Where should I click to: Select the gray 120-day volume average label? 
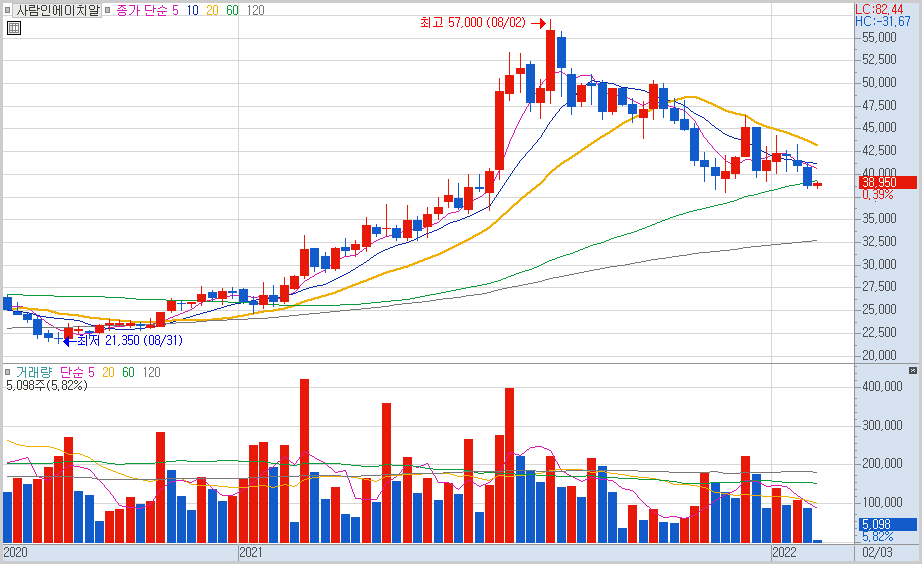151,372
